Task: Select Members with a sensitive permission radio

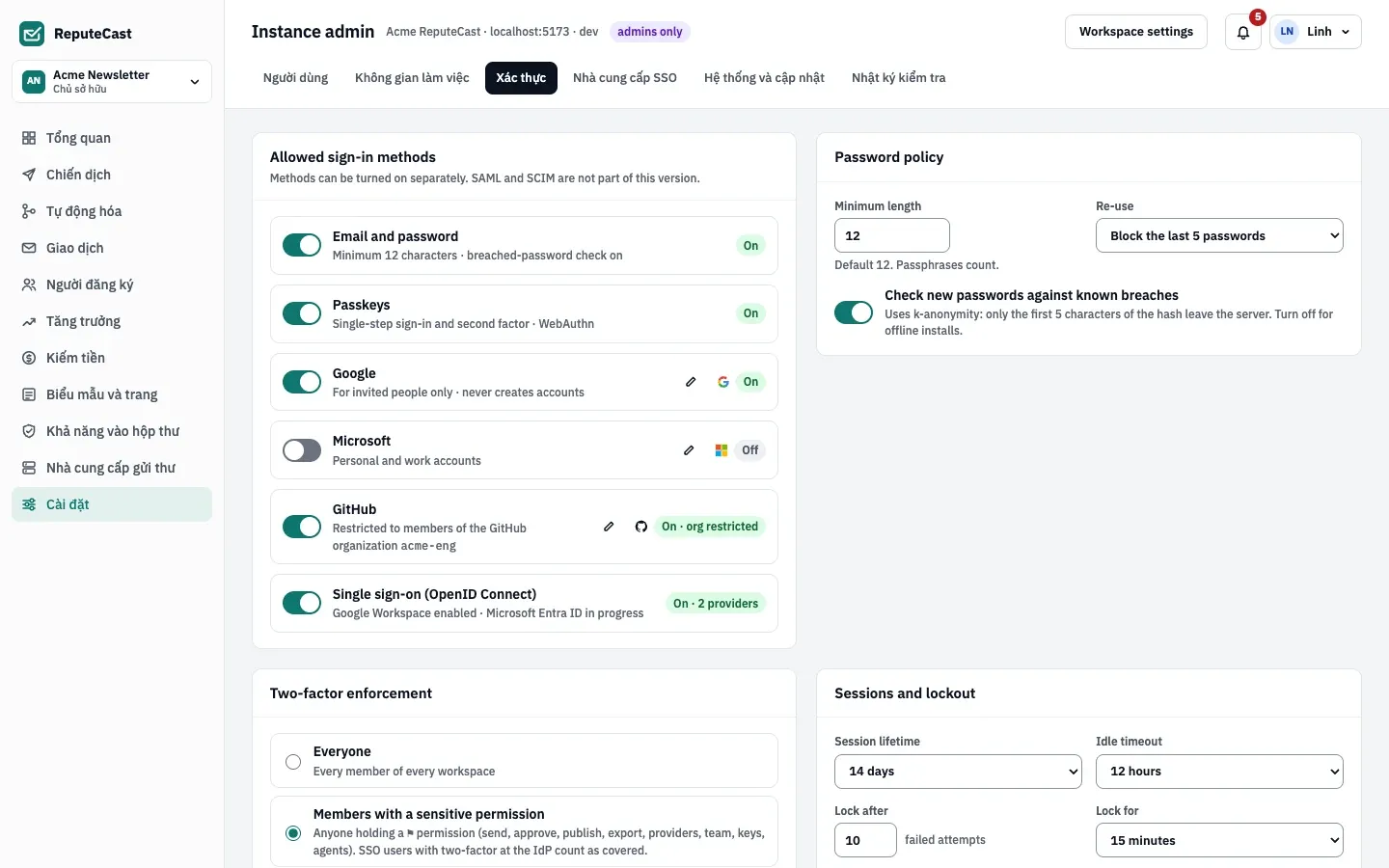Action: click(x=293, y=833)
